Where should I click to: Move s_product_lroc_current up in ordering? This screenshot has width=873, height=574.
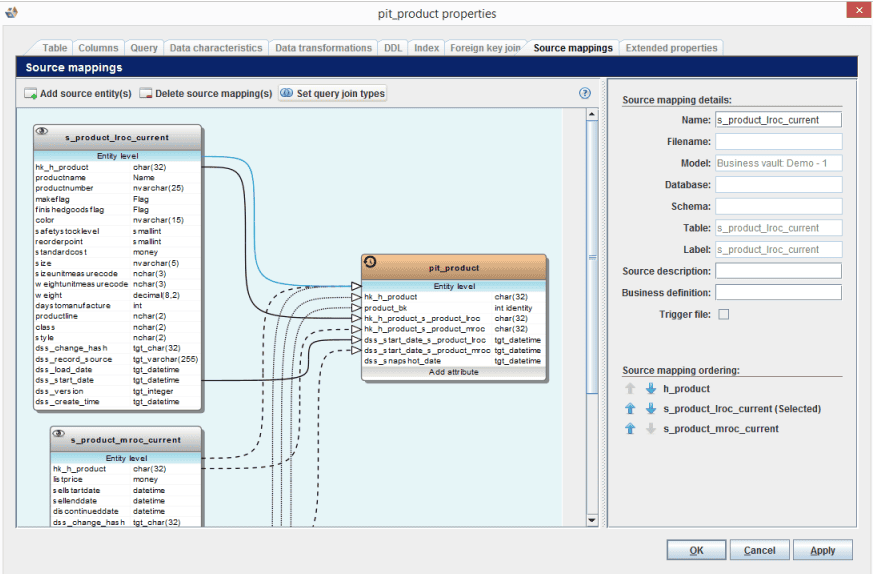pos(630,409)
